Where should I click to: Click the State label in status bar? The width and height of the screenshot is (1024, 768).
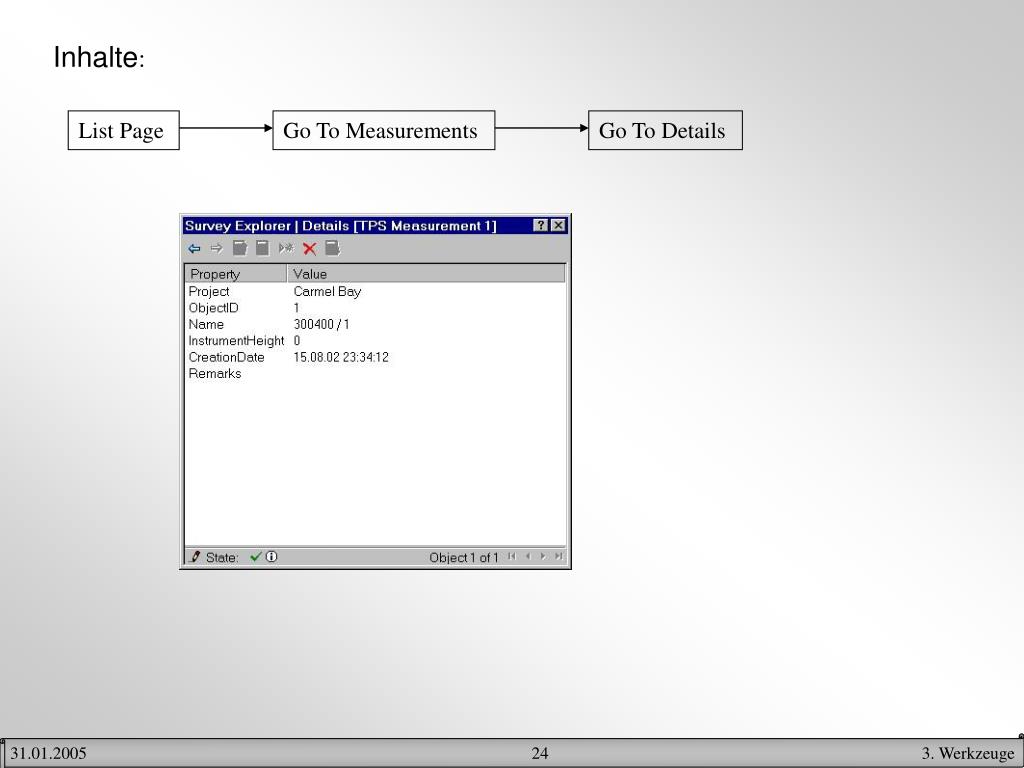click(x=222, y=557)
